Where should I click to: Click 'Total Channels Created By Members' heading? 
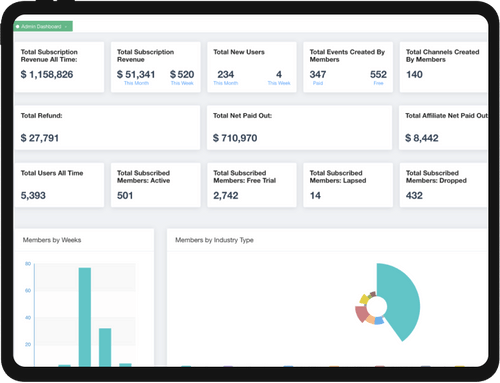[443, 56]
